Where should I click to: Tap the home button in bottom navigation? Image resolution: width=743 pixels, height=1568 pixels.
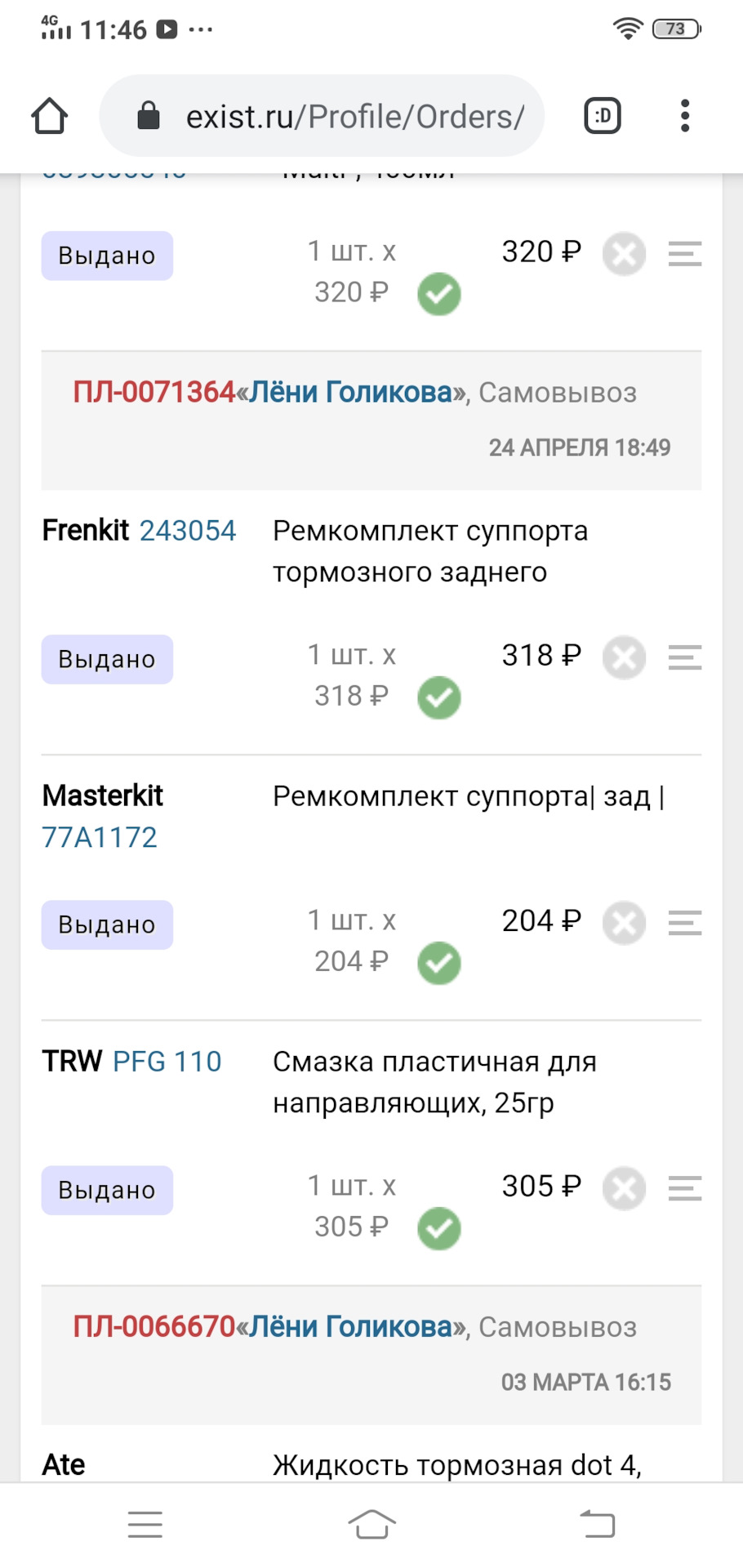pos(371,1524)
